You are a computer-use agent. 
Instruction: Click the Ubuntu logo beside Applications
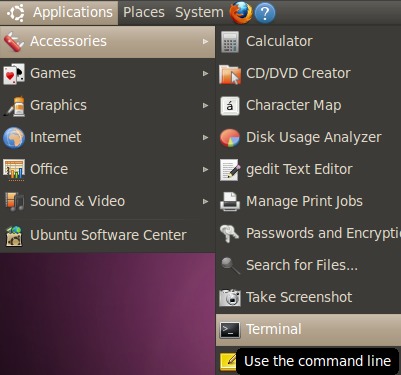[16, 13]
